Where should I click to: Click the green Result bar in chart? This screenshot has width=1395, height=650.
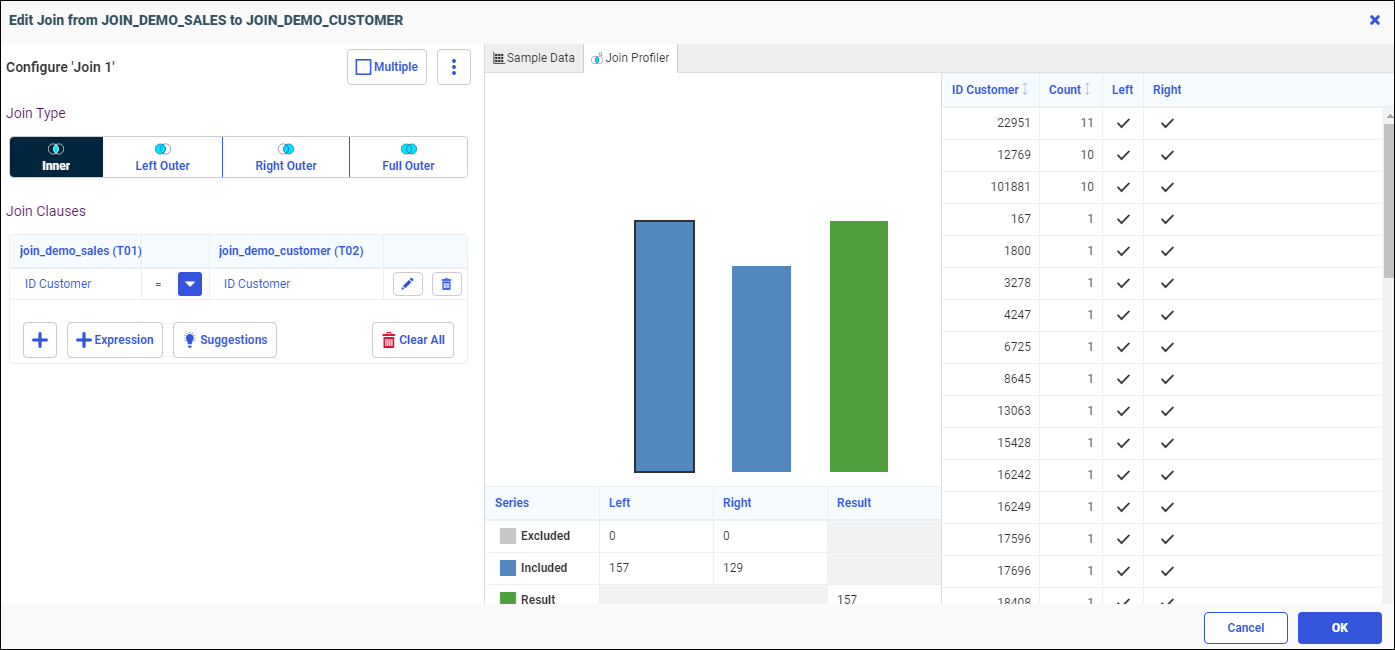point(859,346)
